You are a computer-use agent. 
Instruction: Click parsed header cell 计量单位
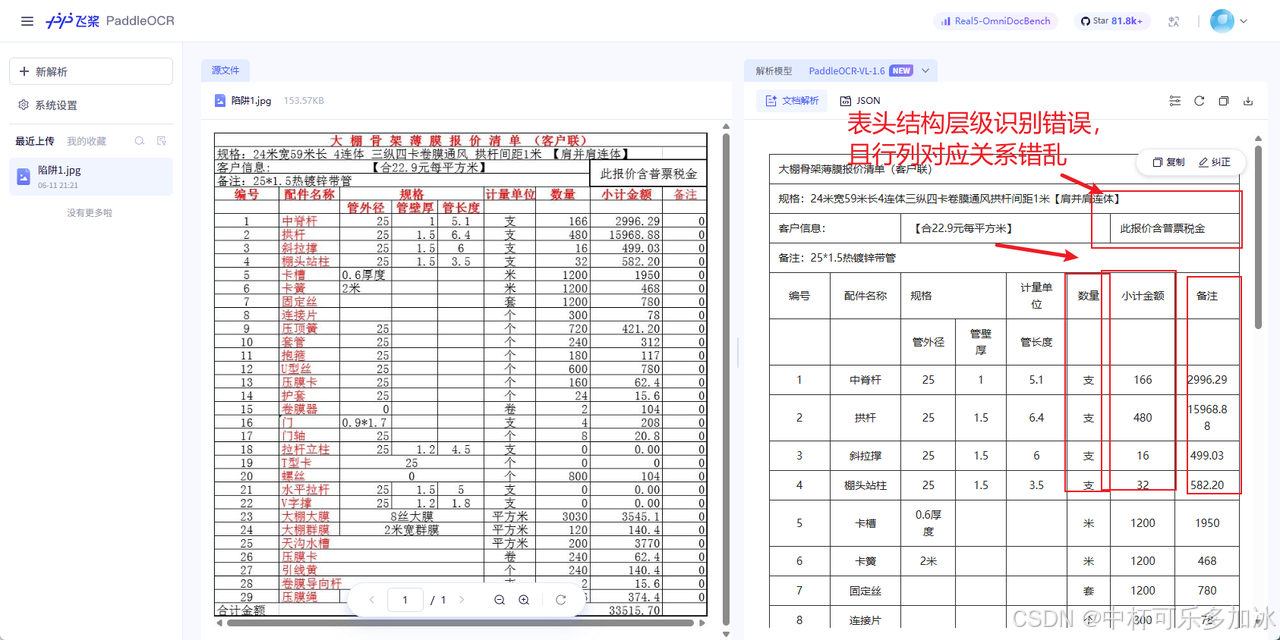coord(1036,296)
